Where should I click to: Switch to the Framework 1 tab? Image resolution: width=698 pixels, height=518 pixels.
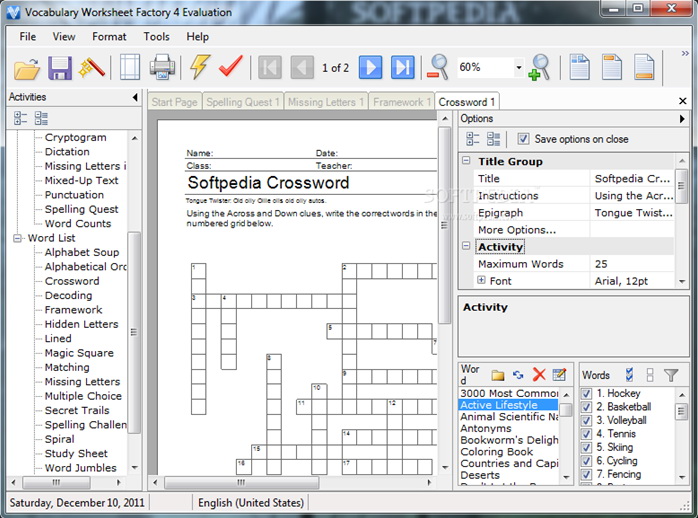click(x=402, y=102)
